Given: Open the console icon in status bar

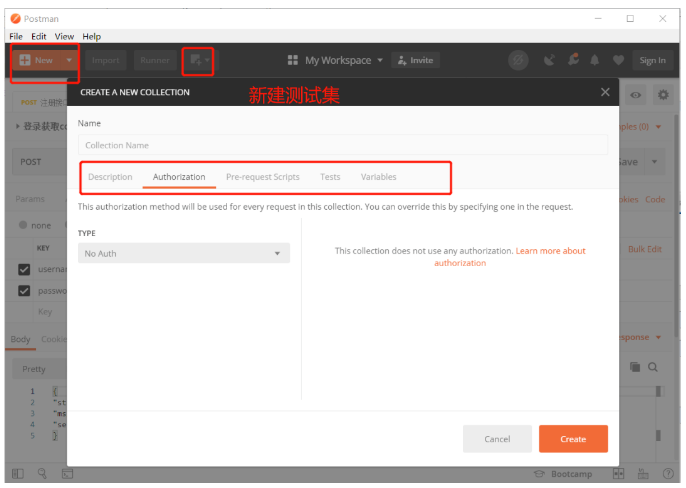Looking at the screenshot, I should (x=67, y=474).
